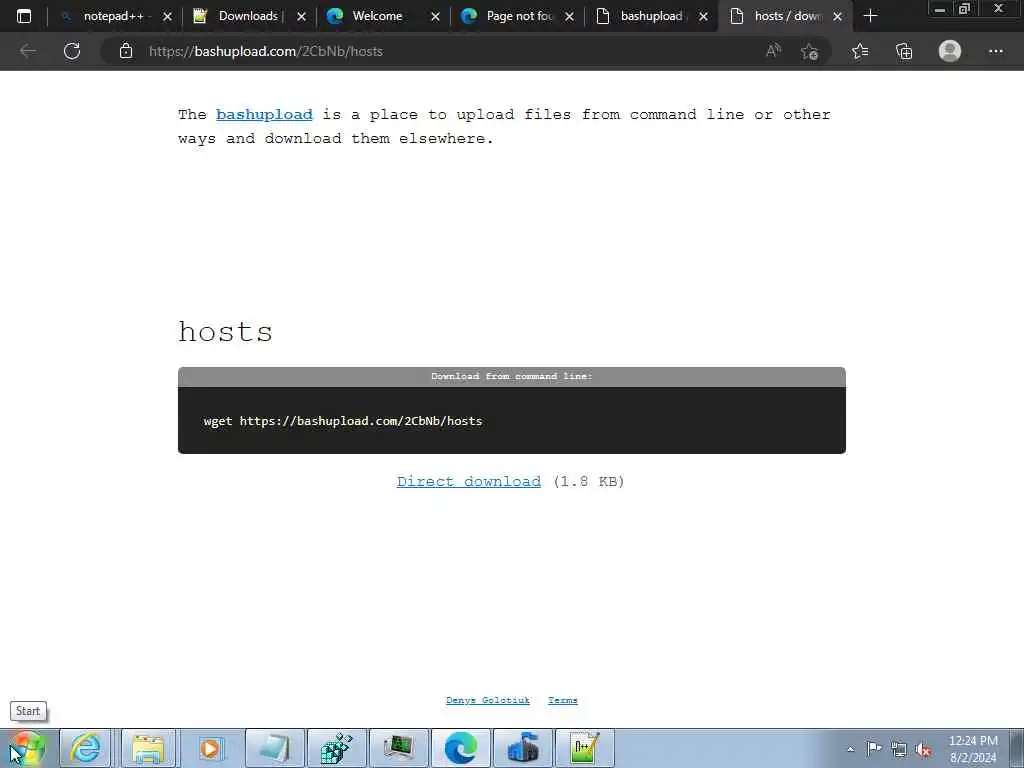Open the Favorites list
Screen dimensions: 1024x768
[x=860, y=51]
